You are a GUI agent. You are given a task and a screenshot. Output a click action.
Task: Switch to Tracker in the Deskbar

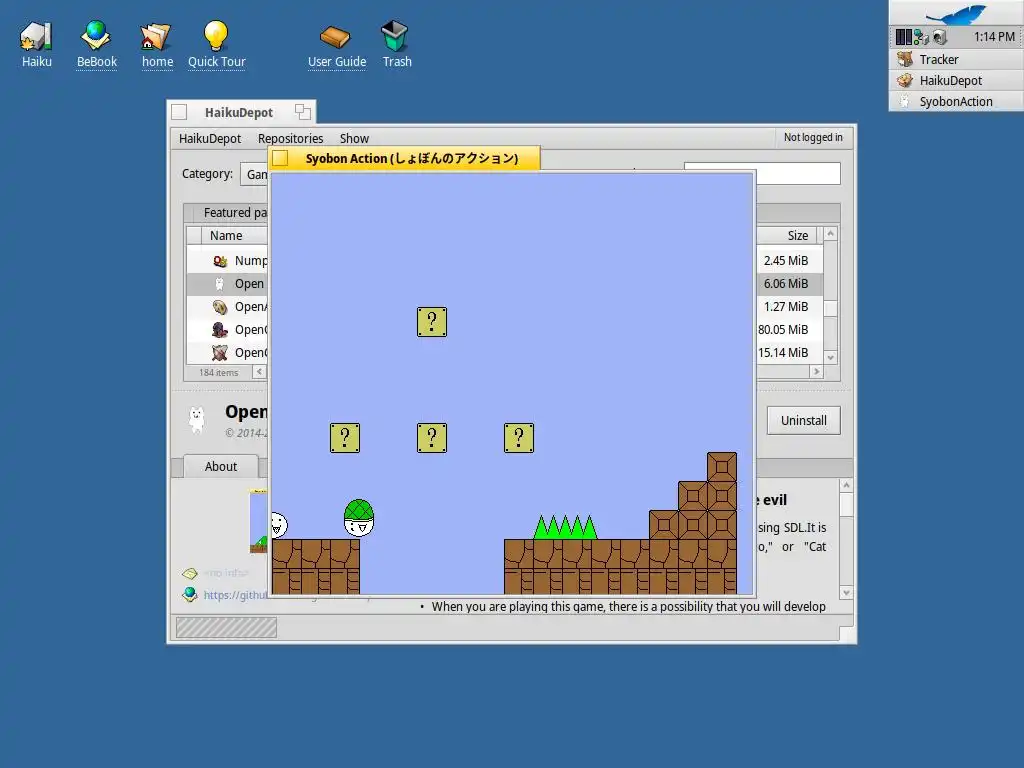(956, 59)
